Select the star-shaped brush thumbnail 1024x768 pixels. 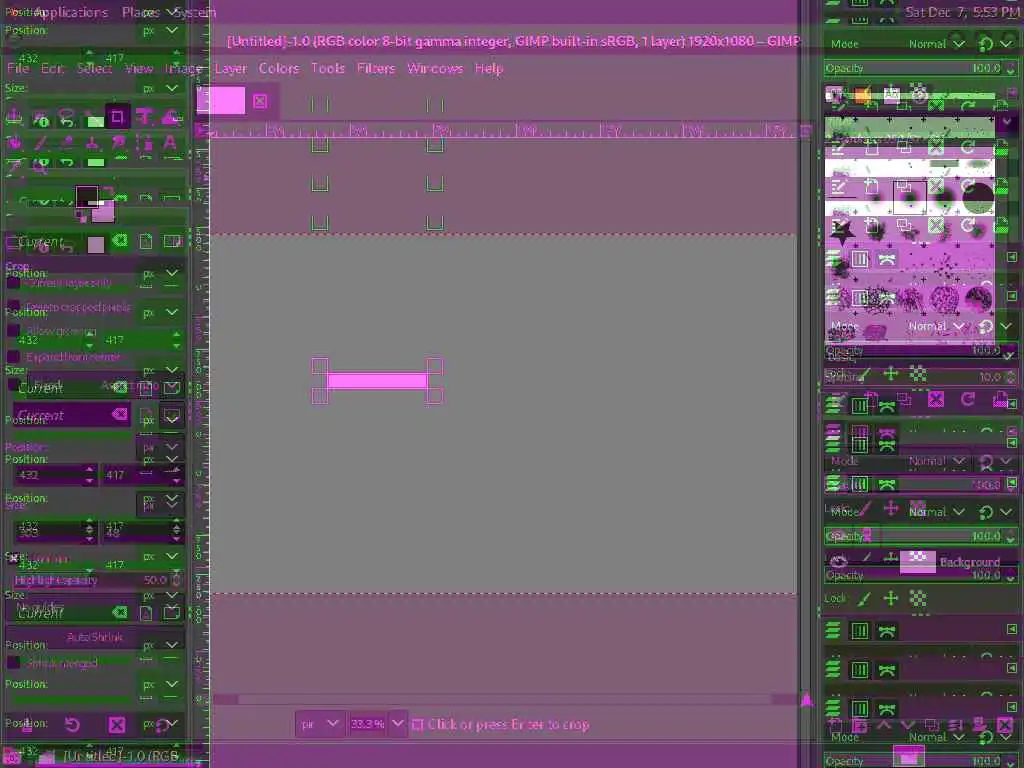pos(841,231)
